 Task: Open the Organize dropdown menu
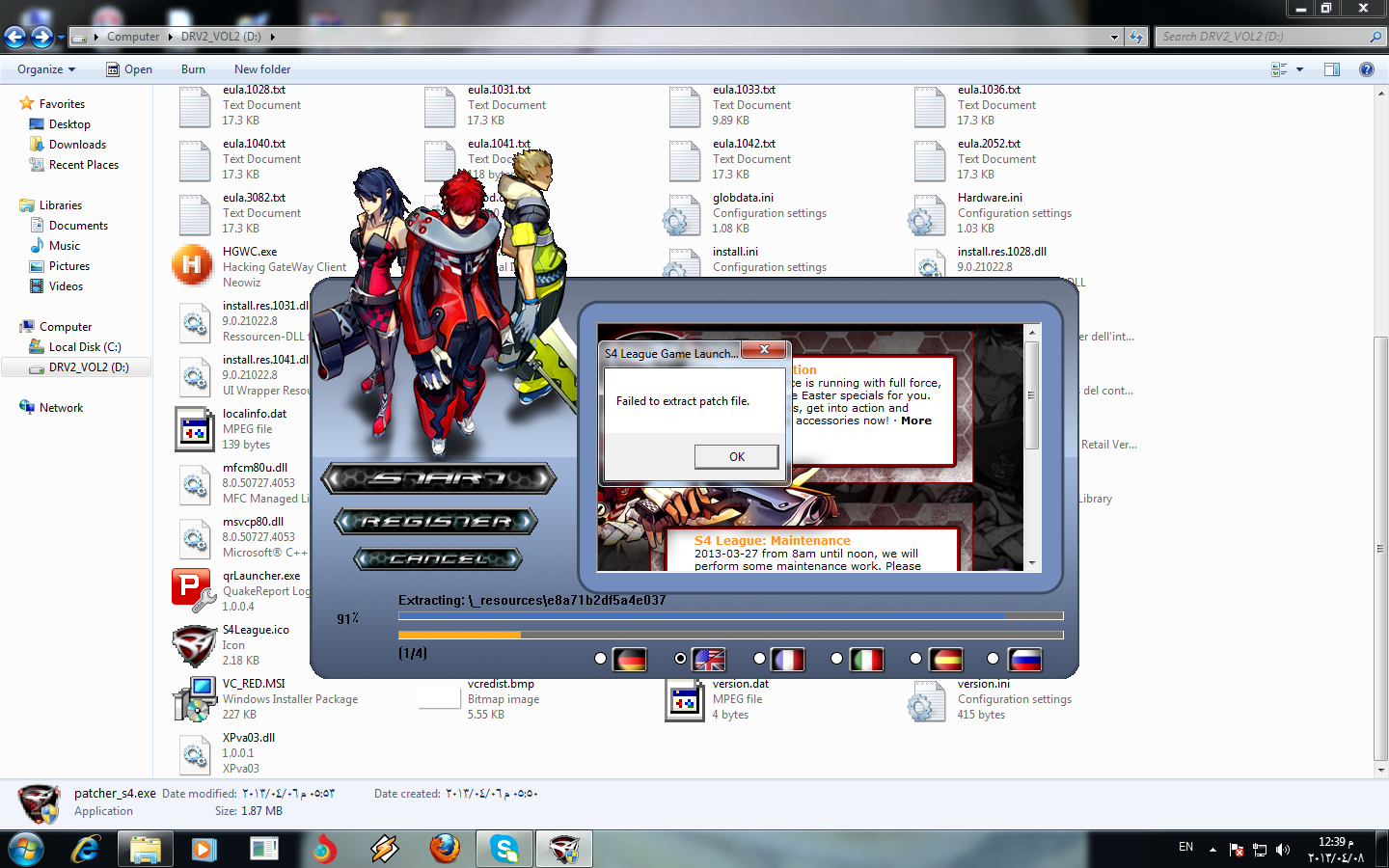tap(46, 69)
